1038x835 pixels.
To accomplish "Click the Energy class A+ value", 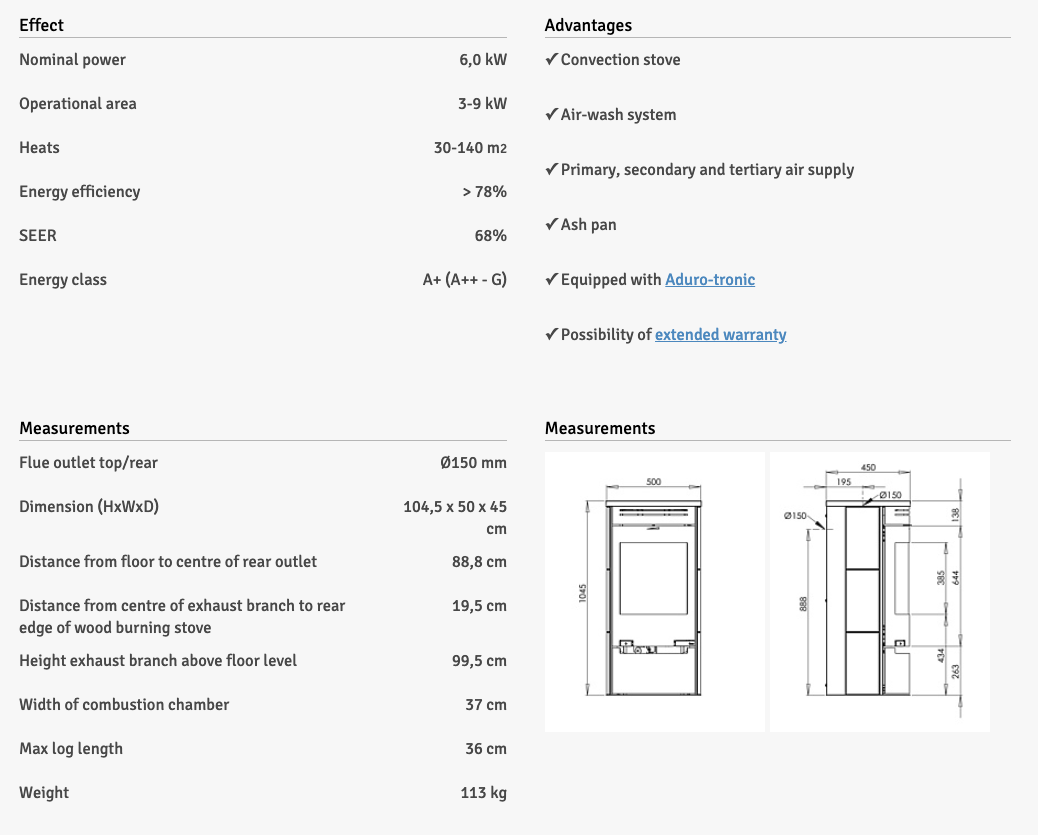I will coord(464,280).
